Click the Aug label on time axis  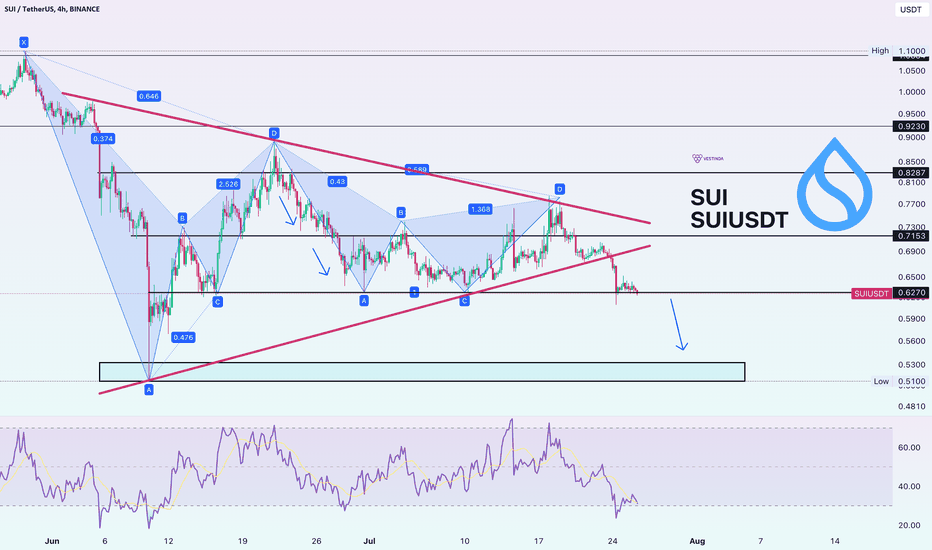tap(697, 540)
